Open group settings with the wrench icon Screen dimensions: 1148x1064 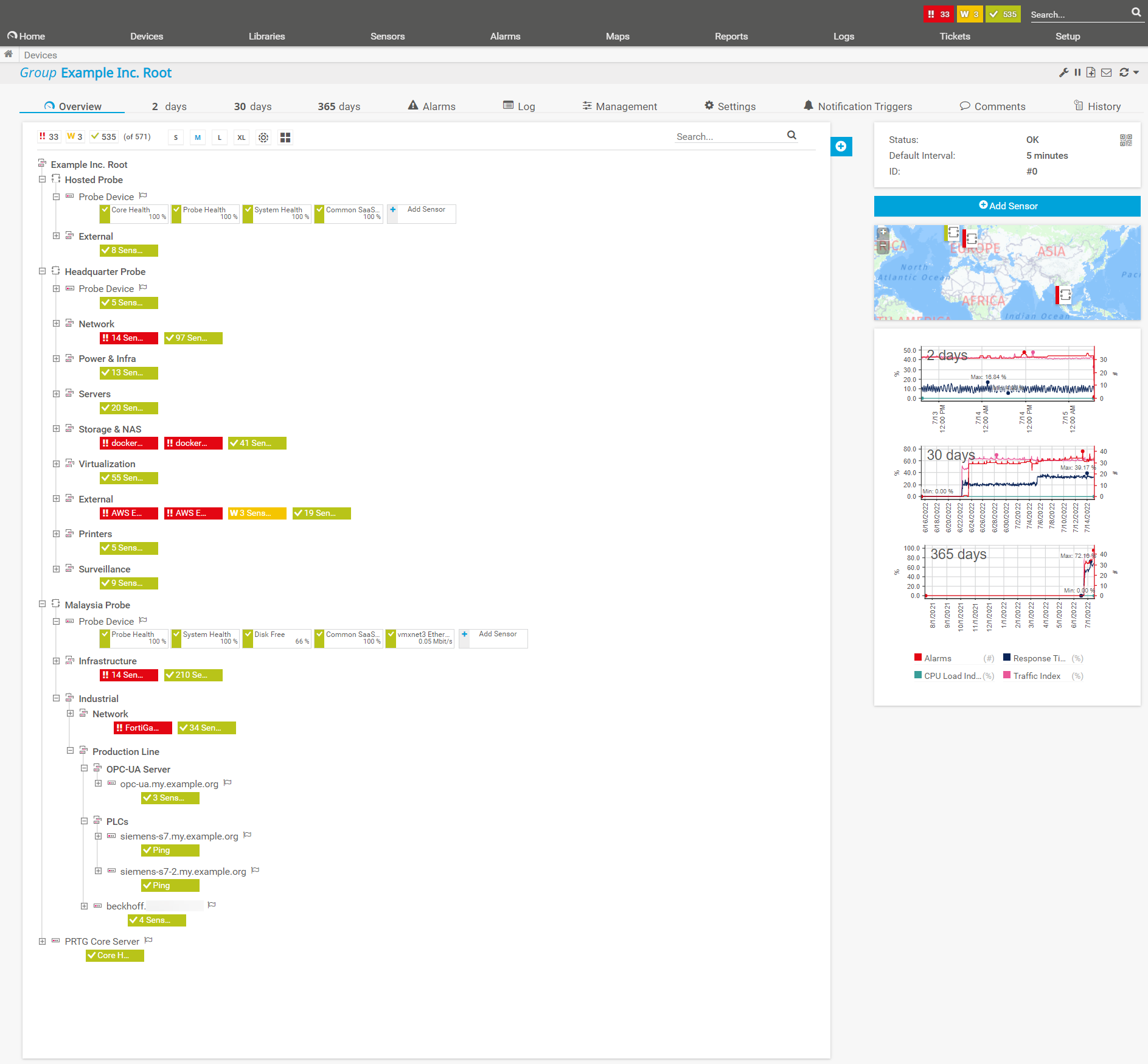pyautogui.click(x=1064, y=72)
